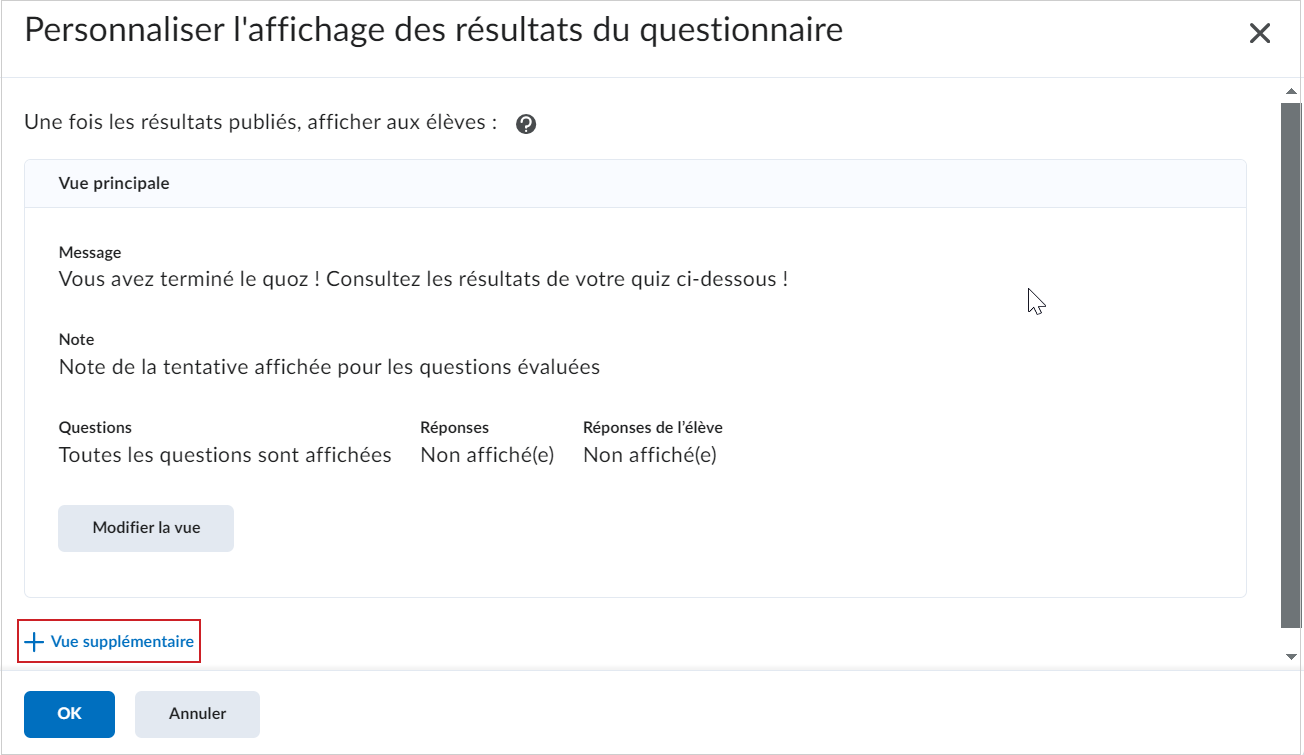Image resolution: width=1304 pixels, height=755 pixels.
Task: Click the vertical scrollbar thumb
Action: tap(1291, 364)
